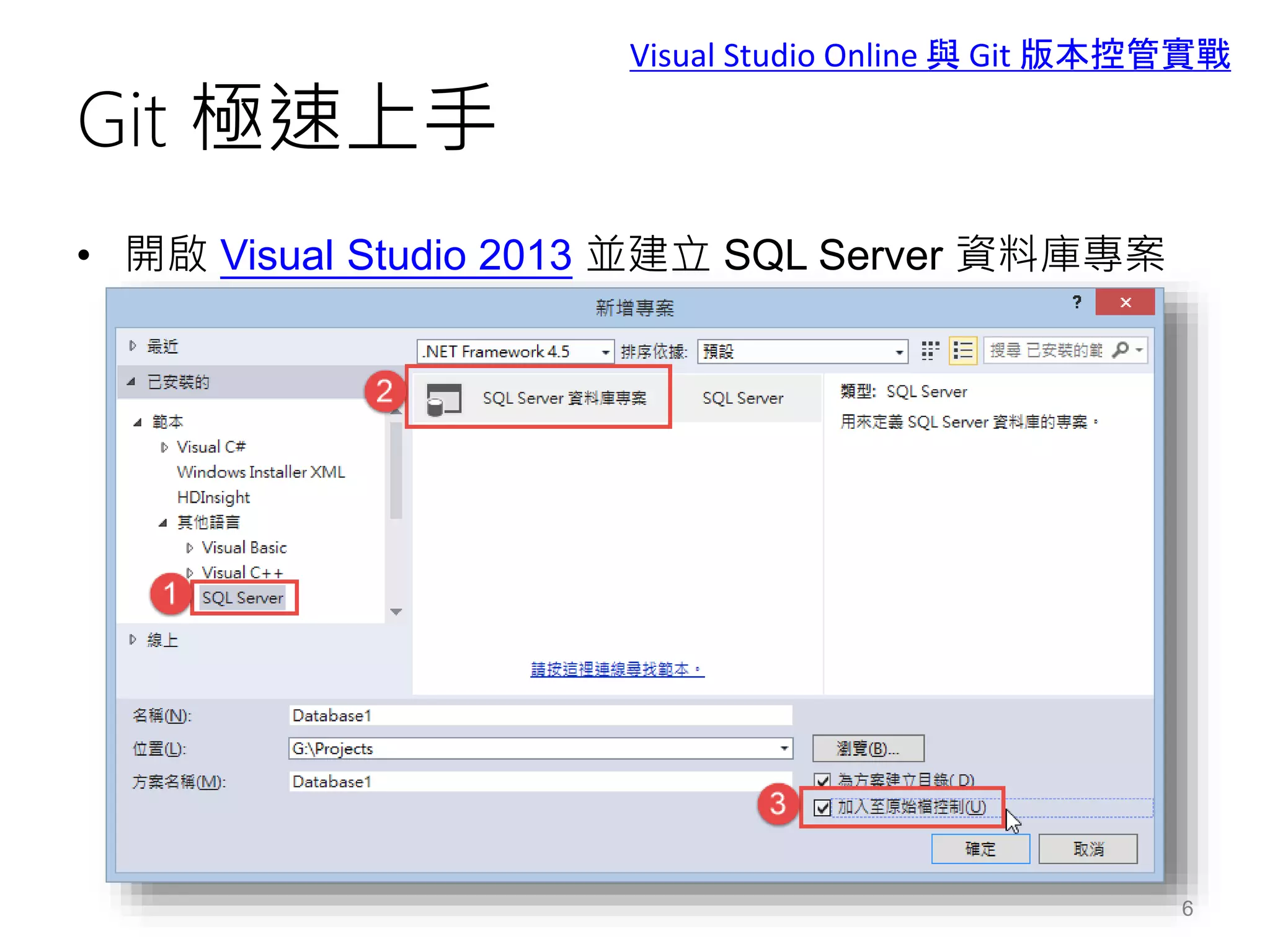Expand 線上 section

[x=132, y=640]
